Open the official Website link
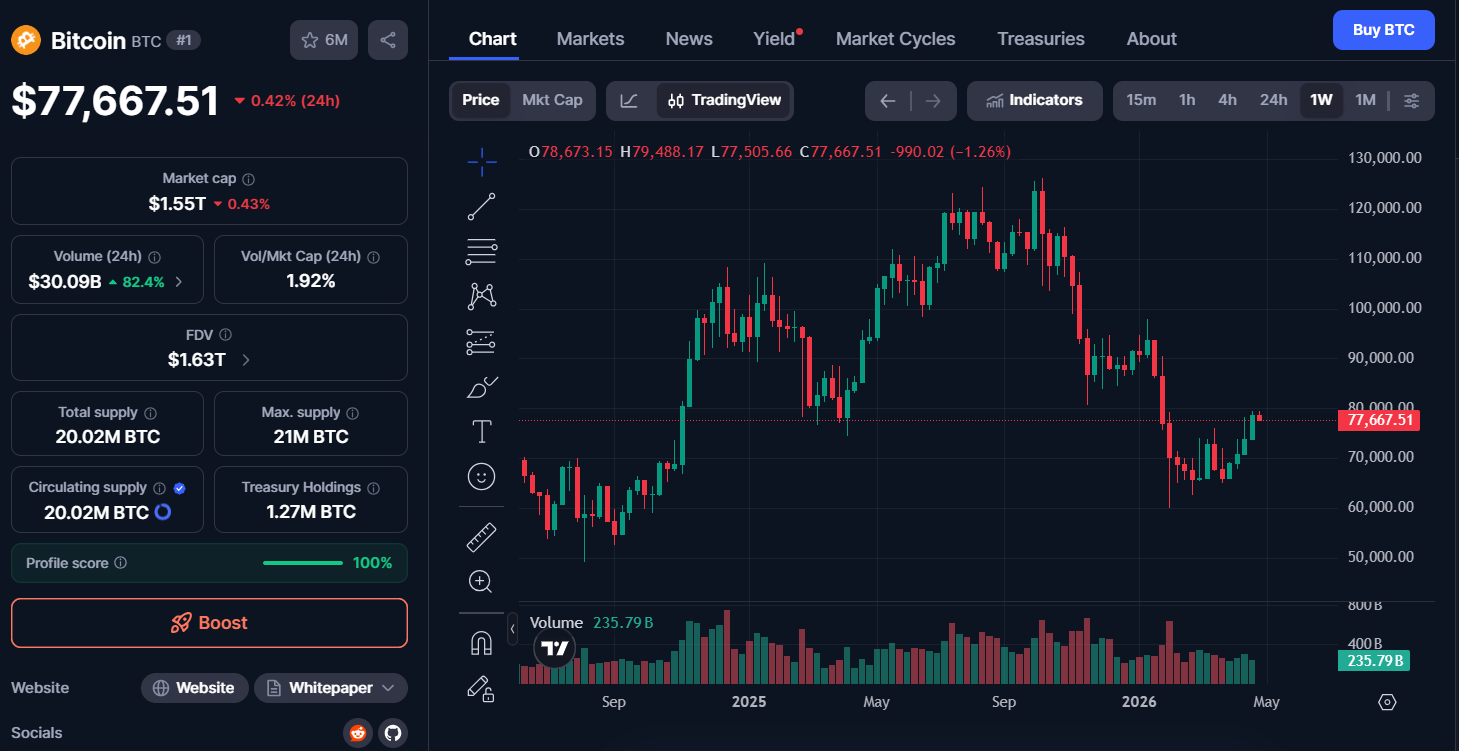Image resolution: width=1459 pixels, height=751 pixels. pyautogui.click(x=195, y=688)
